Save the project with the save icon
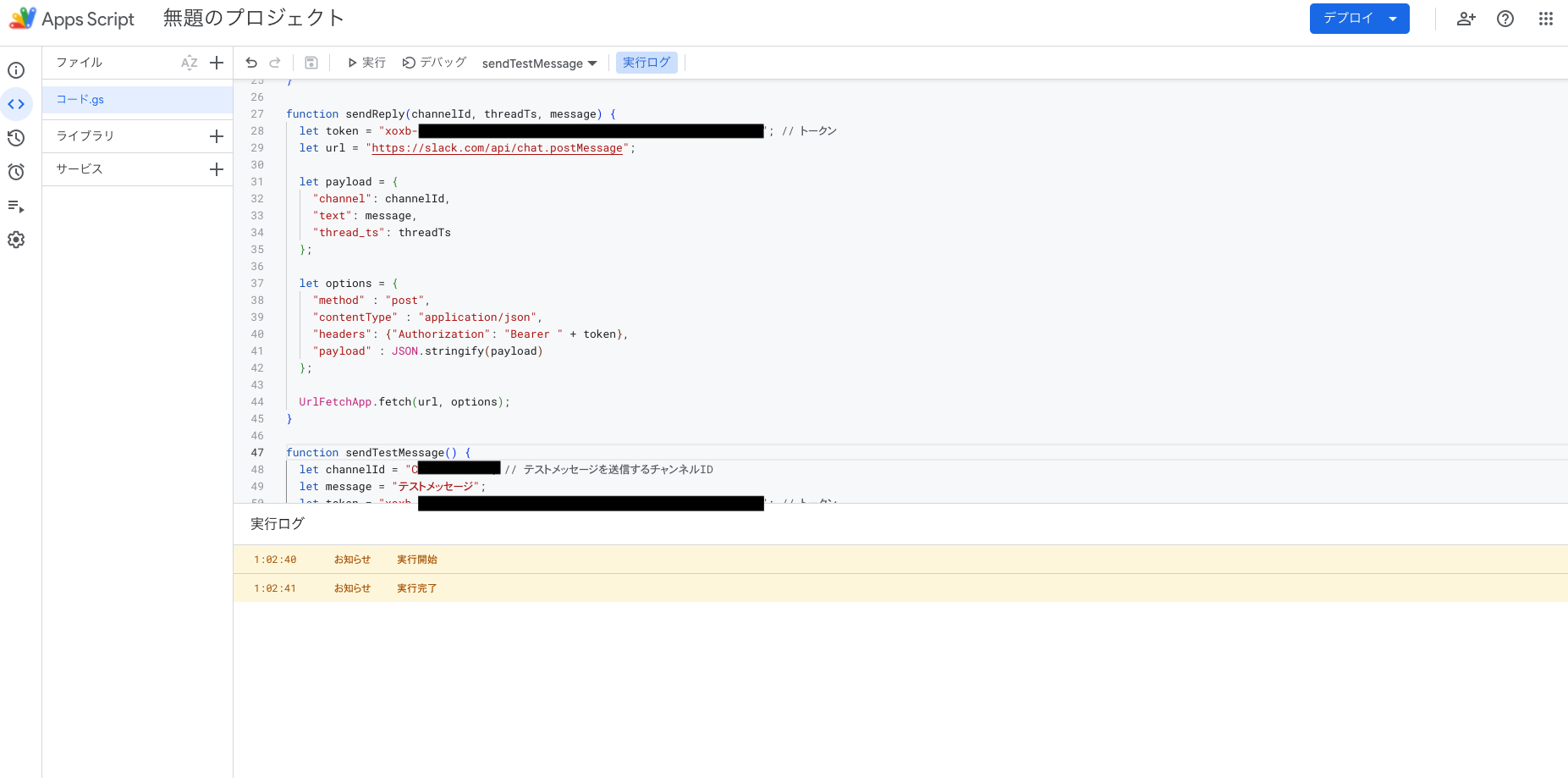This screenshot has height=778, width=1568. click(311, 62)
